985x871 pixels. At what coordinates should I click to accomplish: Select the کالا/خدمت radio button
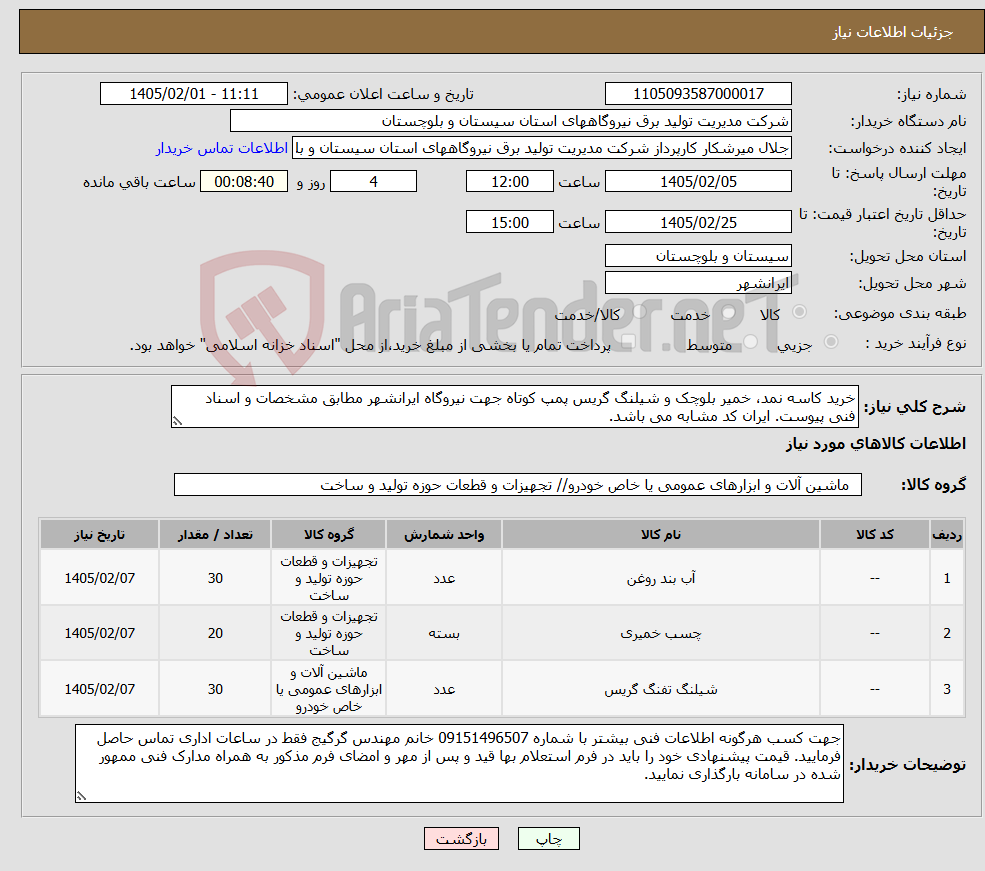click(x=639, y=312)
